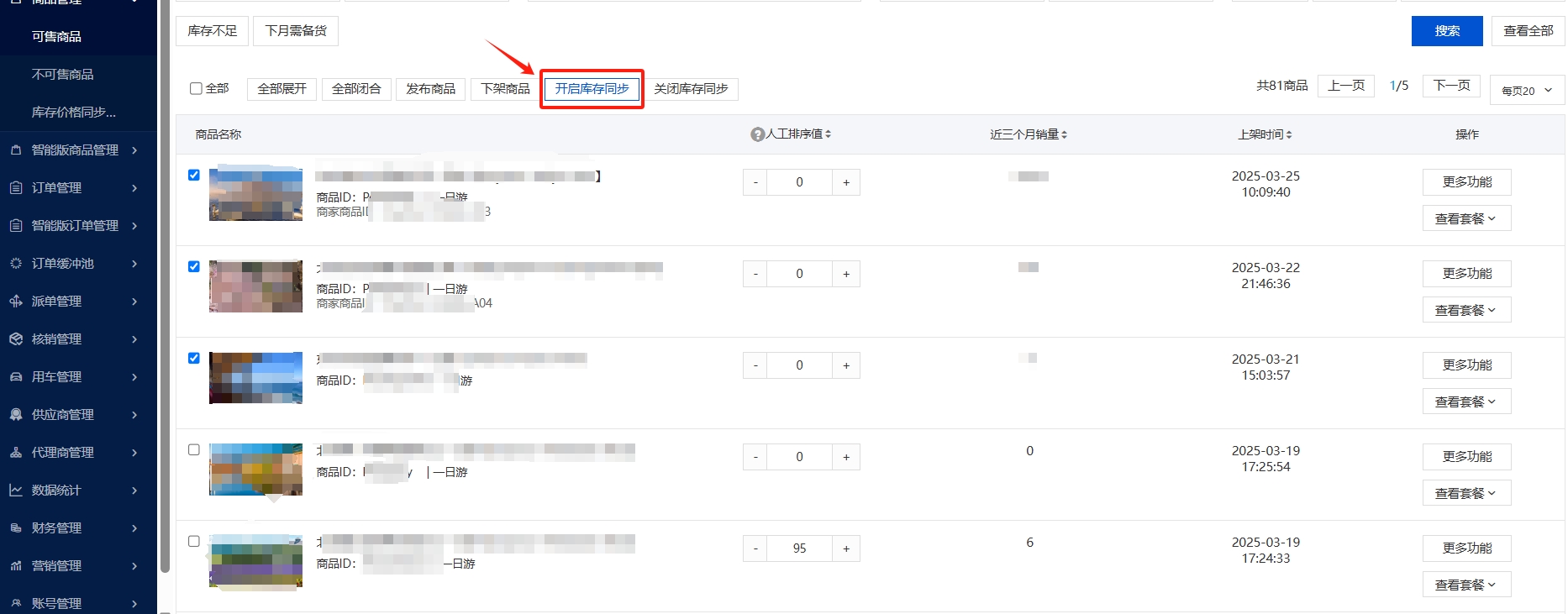1568x614 pixels.
Task: Open 不可售商品 in the sidebar
Action: click(x=63, y=75)
